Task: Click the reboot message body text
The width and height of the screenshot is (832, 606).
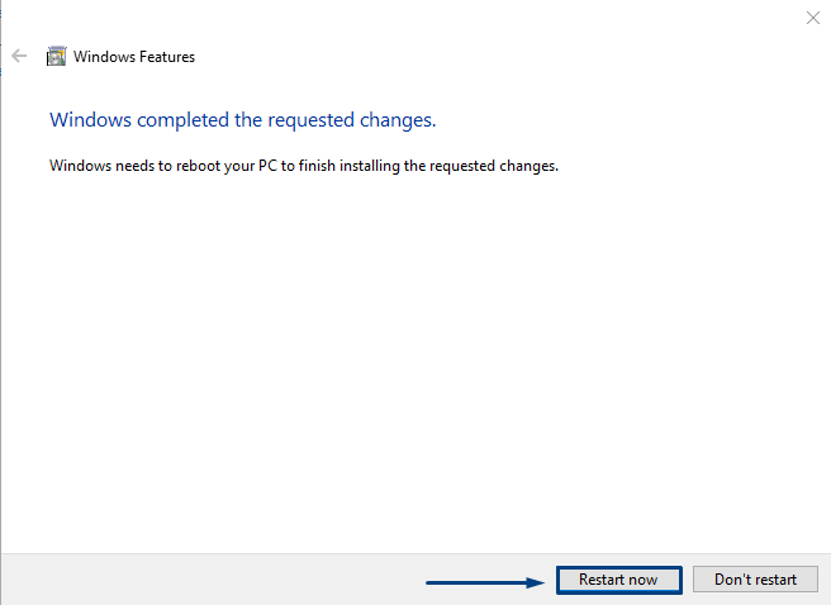Action: (x=304, y=166)
